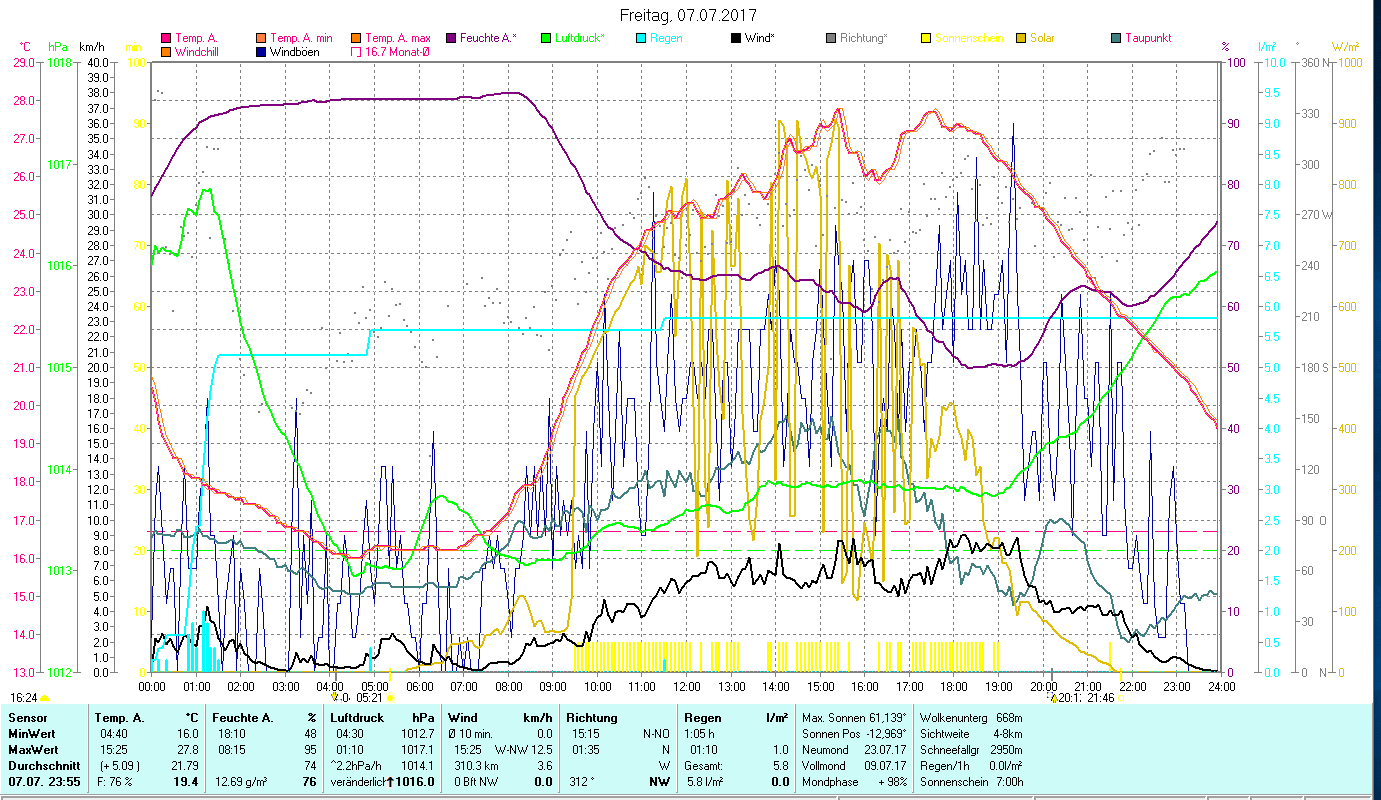Click the '16.7 Monat-Ø' legend label

[398, 52]
